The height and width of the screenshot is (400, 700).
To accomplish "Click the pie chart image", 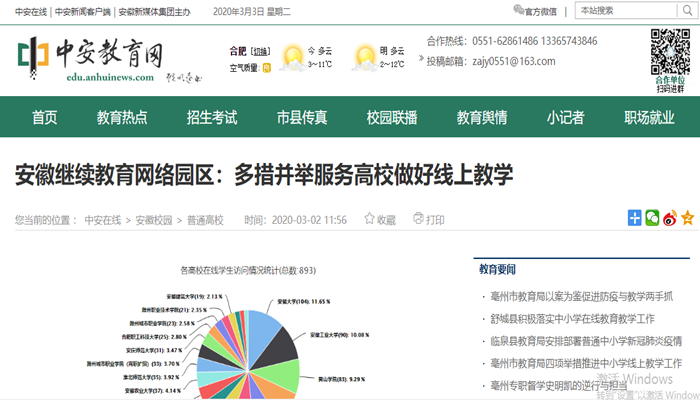I will [248, 354].
